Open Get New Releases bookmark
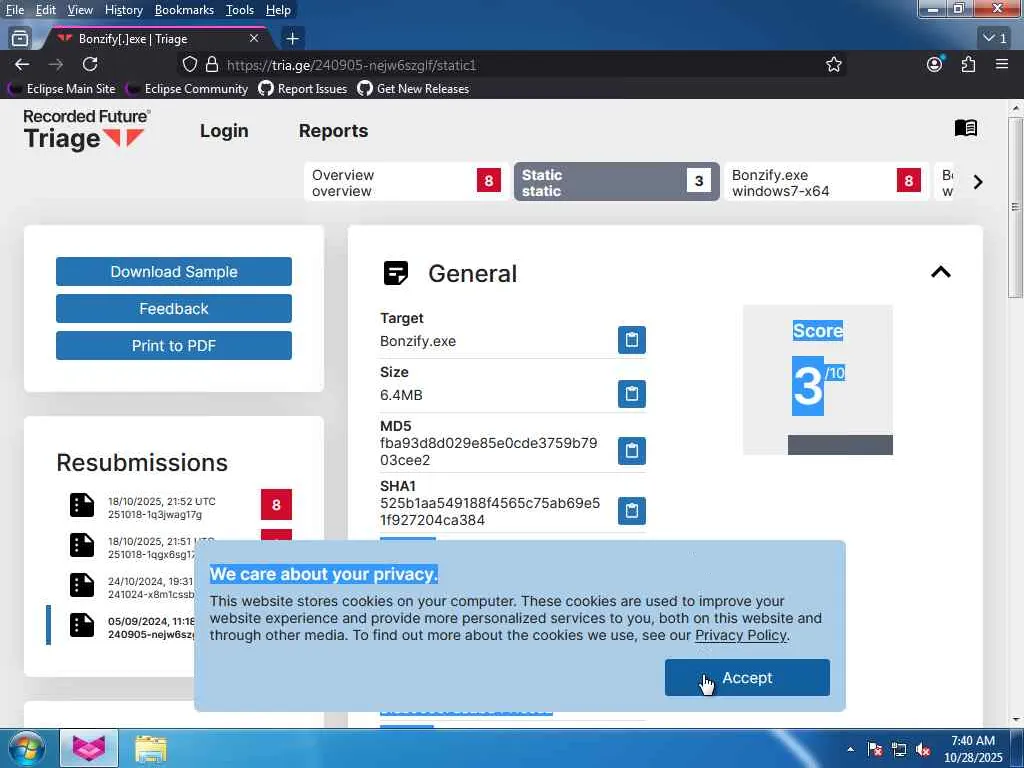 [413, 88]
